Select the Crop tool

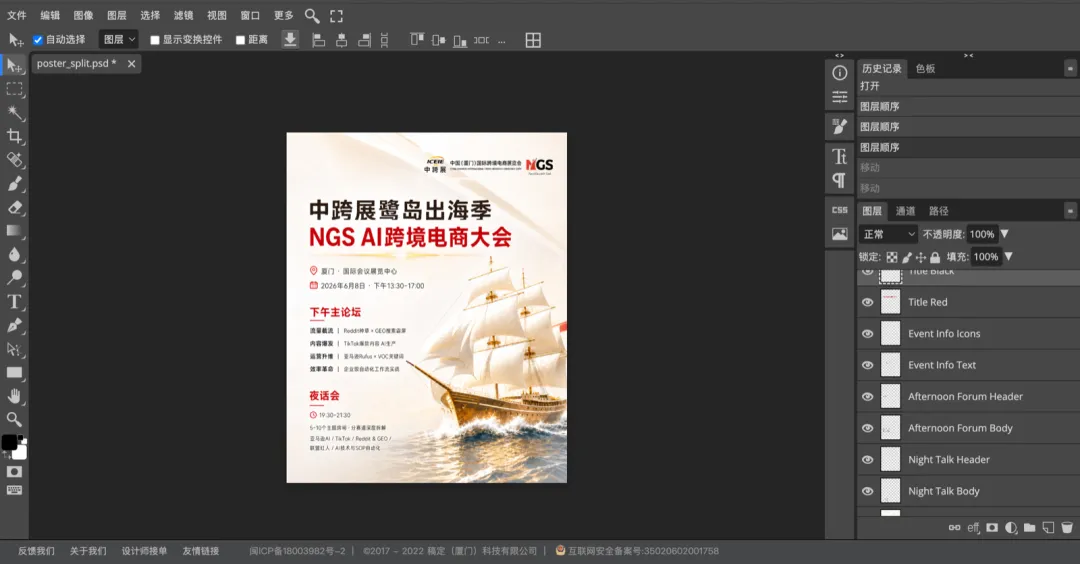14,136
